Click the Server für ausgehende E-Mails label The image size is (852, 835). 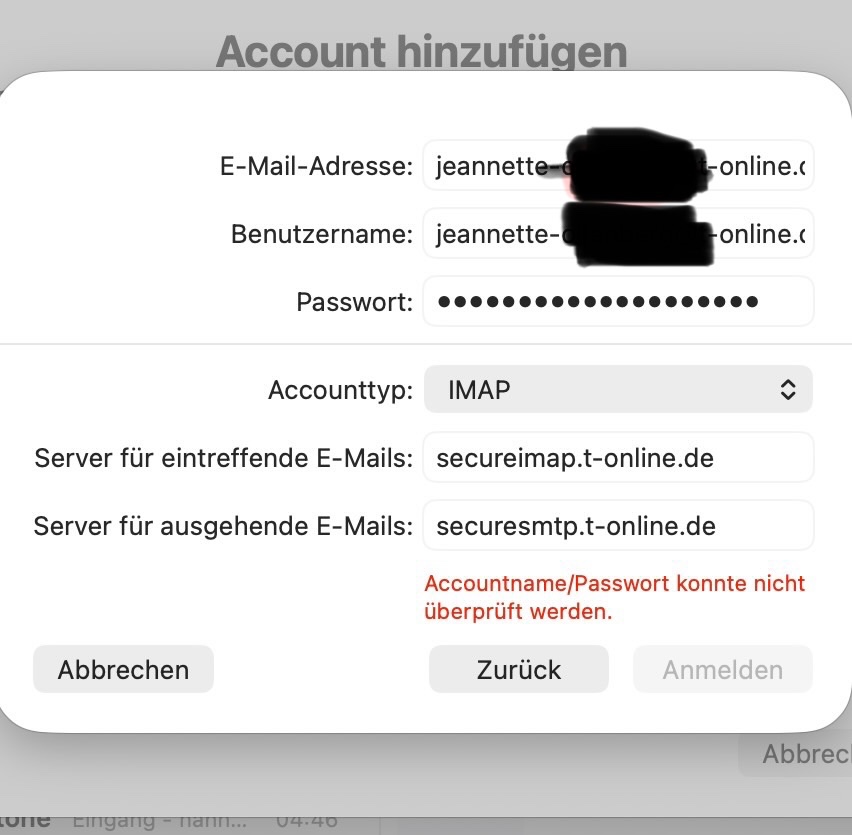(223, 526)
